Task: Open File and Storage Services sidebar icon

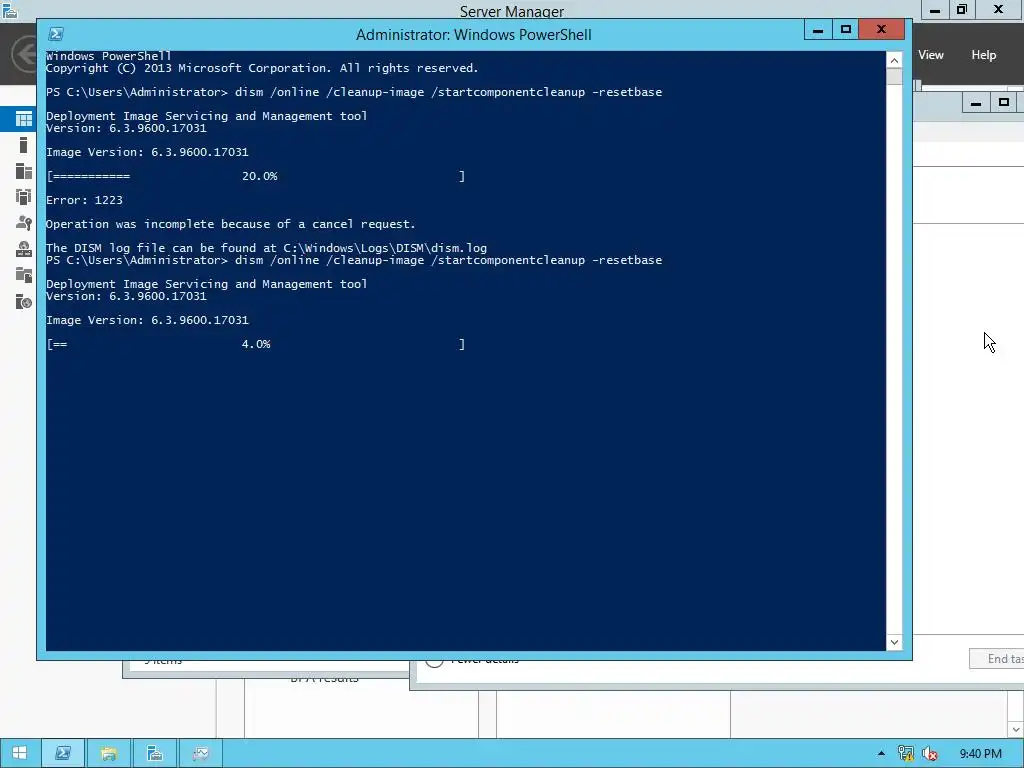Action: coord(24,275)
